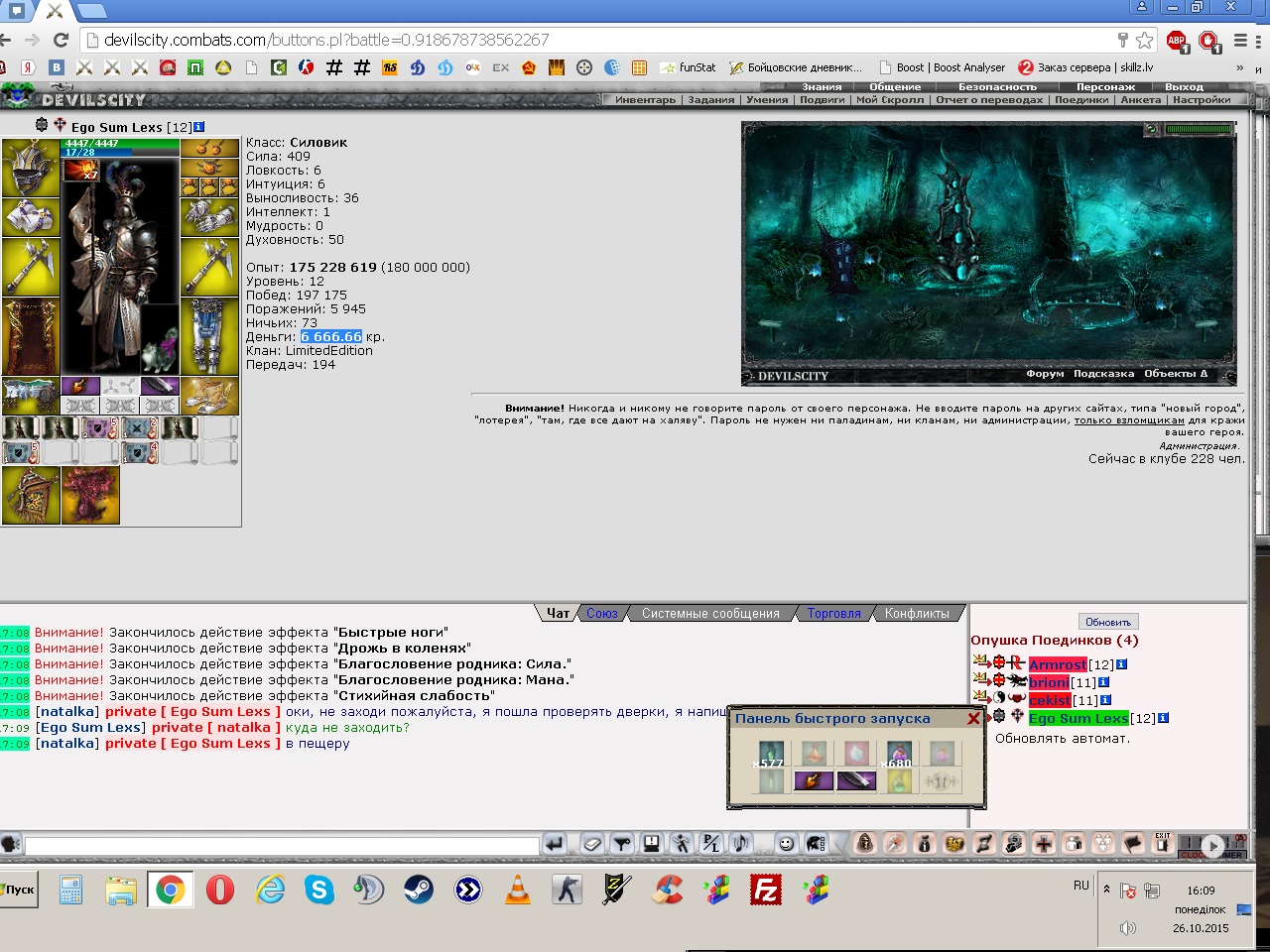Open Steam from the taskbar
This screenshot has height=952, width=1270.
pyautogui.click(x=419, y=890)
